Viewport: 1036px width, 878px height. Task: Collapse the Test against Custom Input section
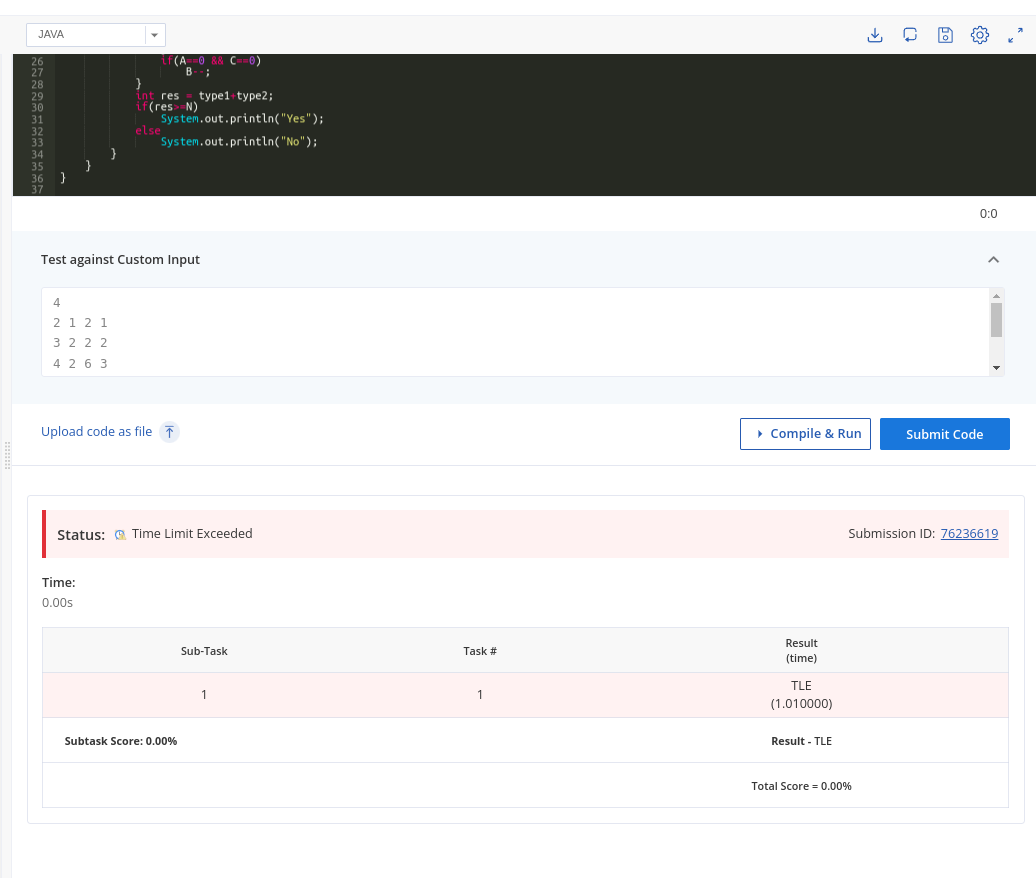993,260
